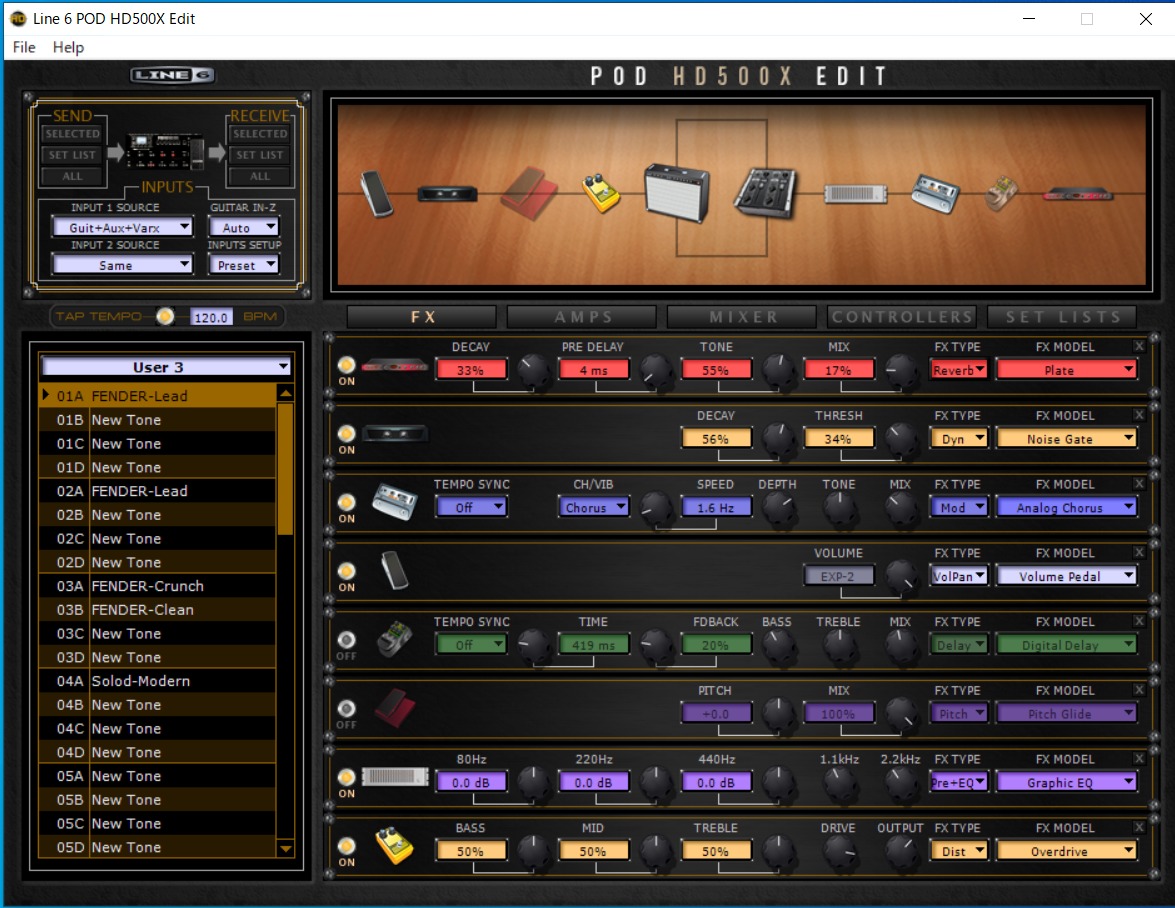Click the Overdrive pedal icon in FX row

pyautogui.click(x=394, y=846)
